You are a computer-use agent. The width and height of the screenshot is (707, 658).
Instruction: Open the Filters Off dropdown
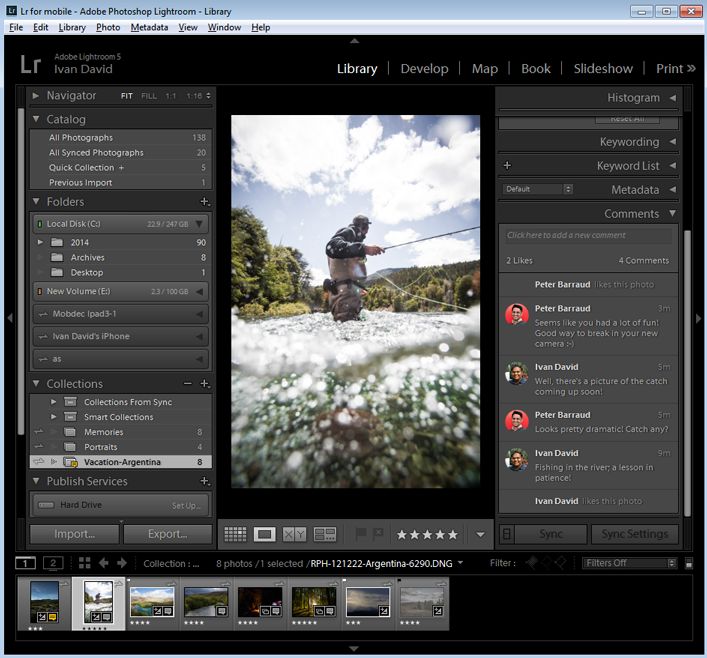pyautogui.click(x=629, y=563)
